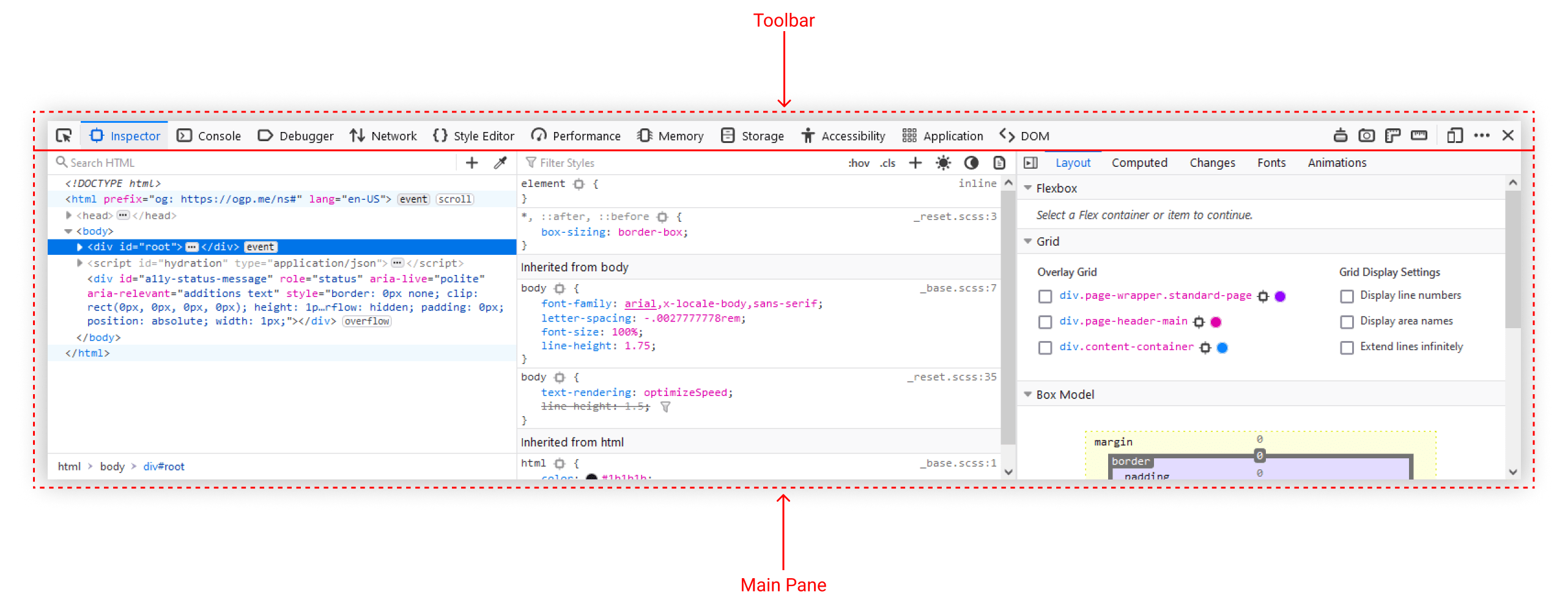Toggle the three-pane inspector sidebar icon

(x=1030, y=163)
